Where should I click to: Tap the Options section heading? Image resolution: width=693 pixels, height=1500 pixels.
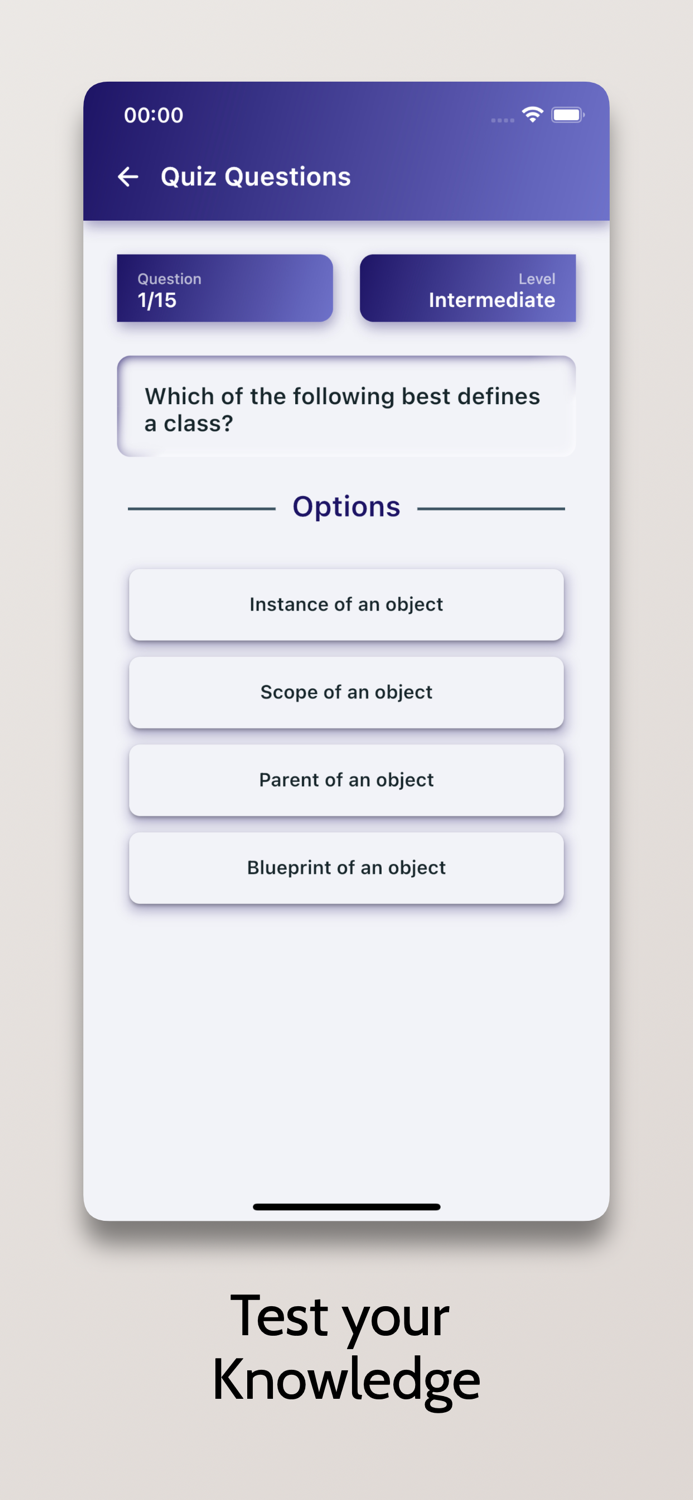[346, 507]
